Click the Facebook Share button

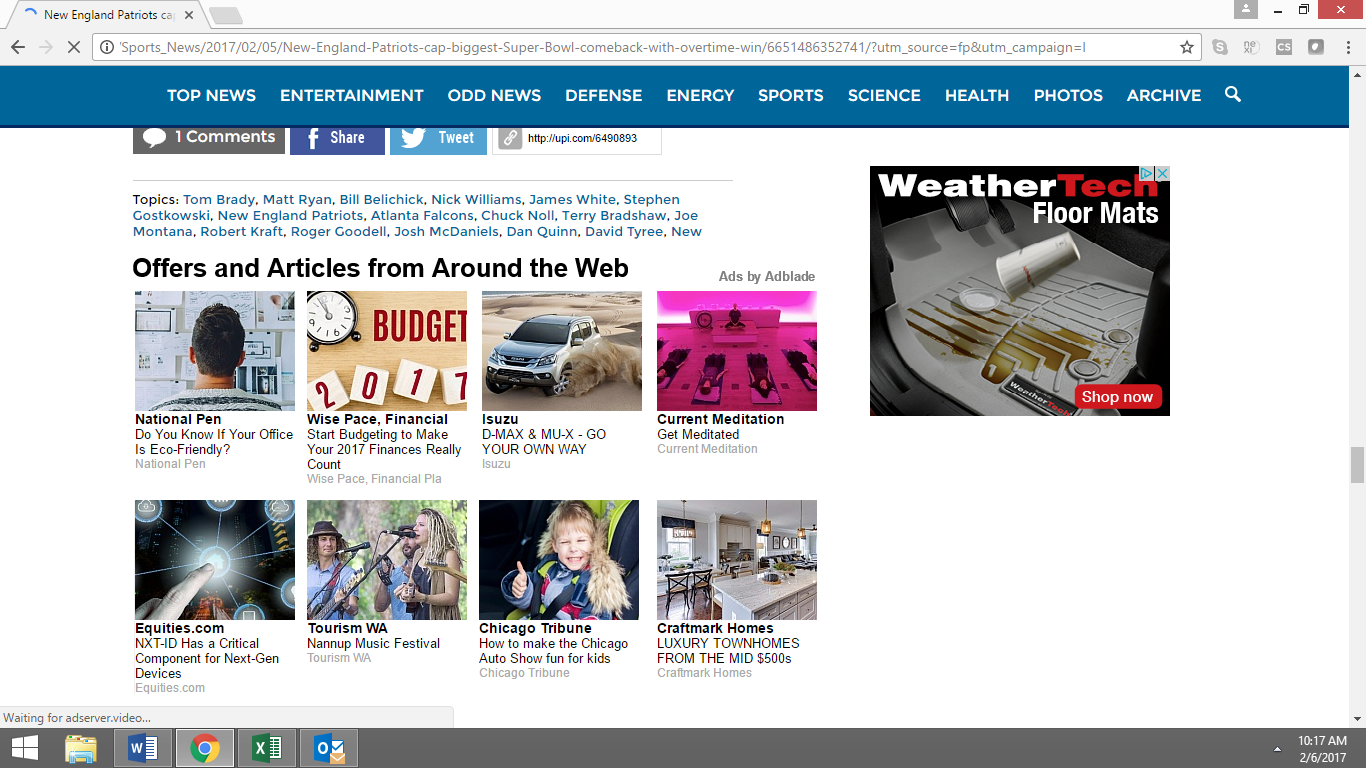(337, 138)
